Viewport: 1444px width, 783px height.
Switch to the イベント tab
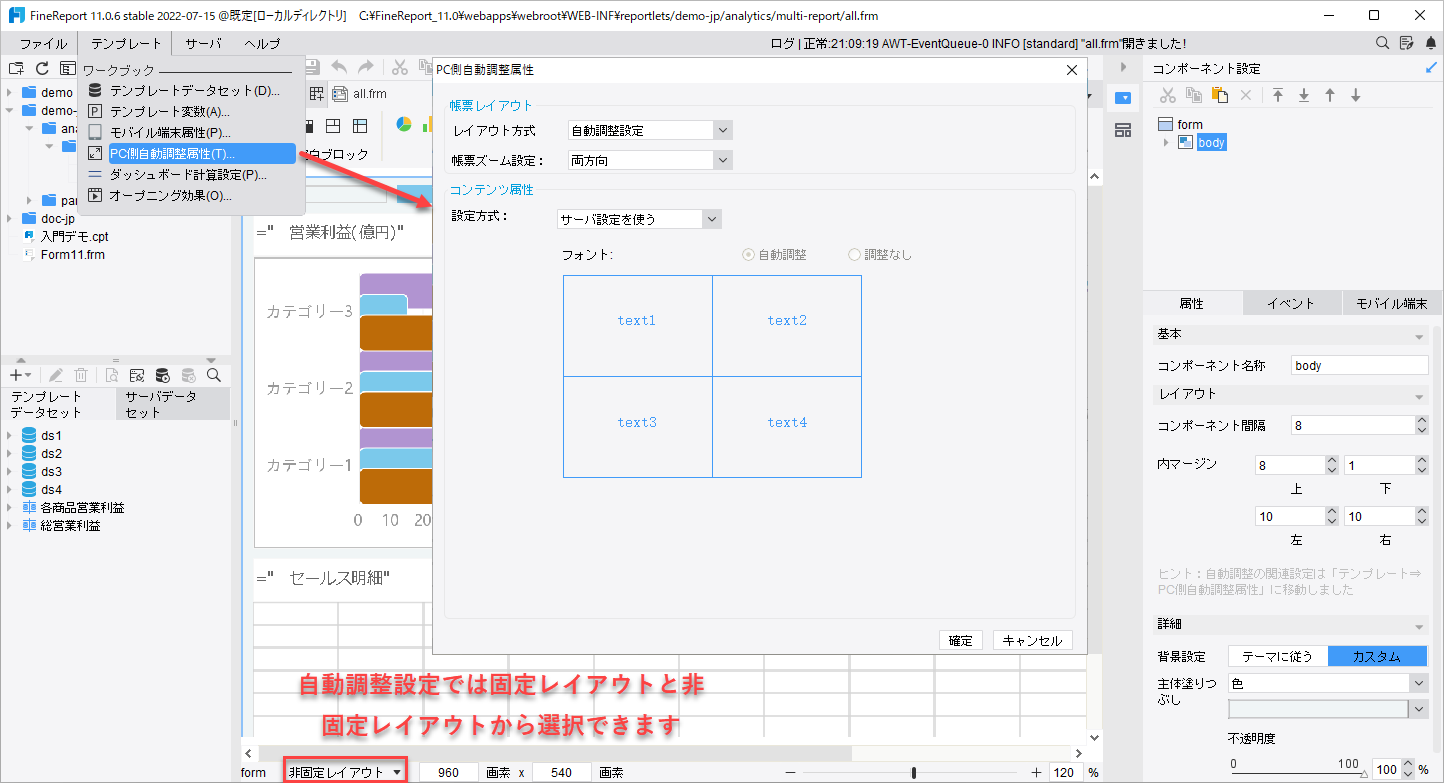pyautogui.click(x=1291, y=303)
